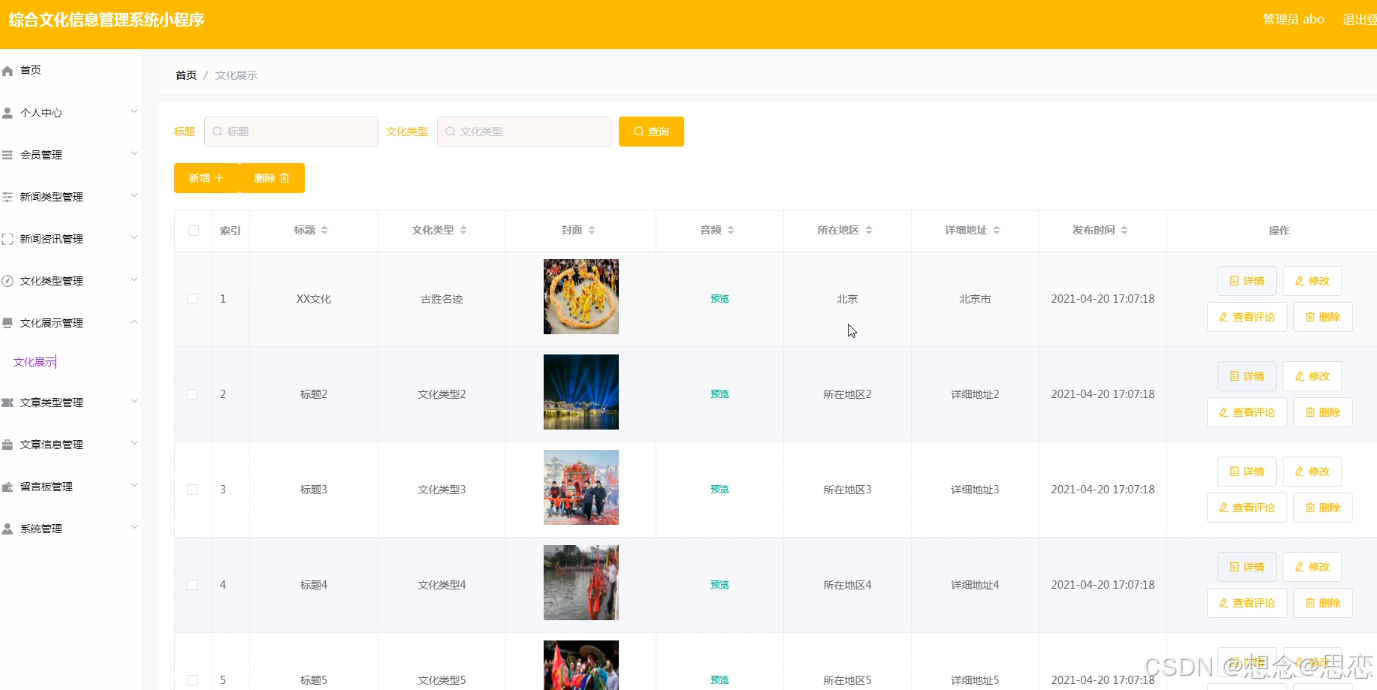Viewport: 1377px width, 690px height.
Task: Click the icon beside 留言板管理
Action: tap(8, 487)
